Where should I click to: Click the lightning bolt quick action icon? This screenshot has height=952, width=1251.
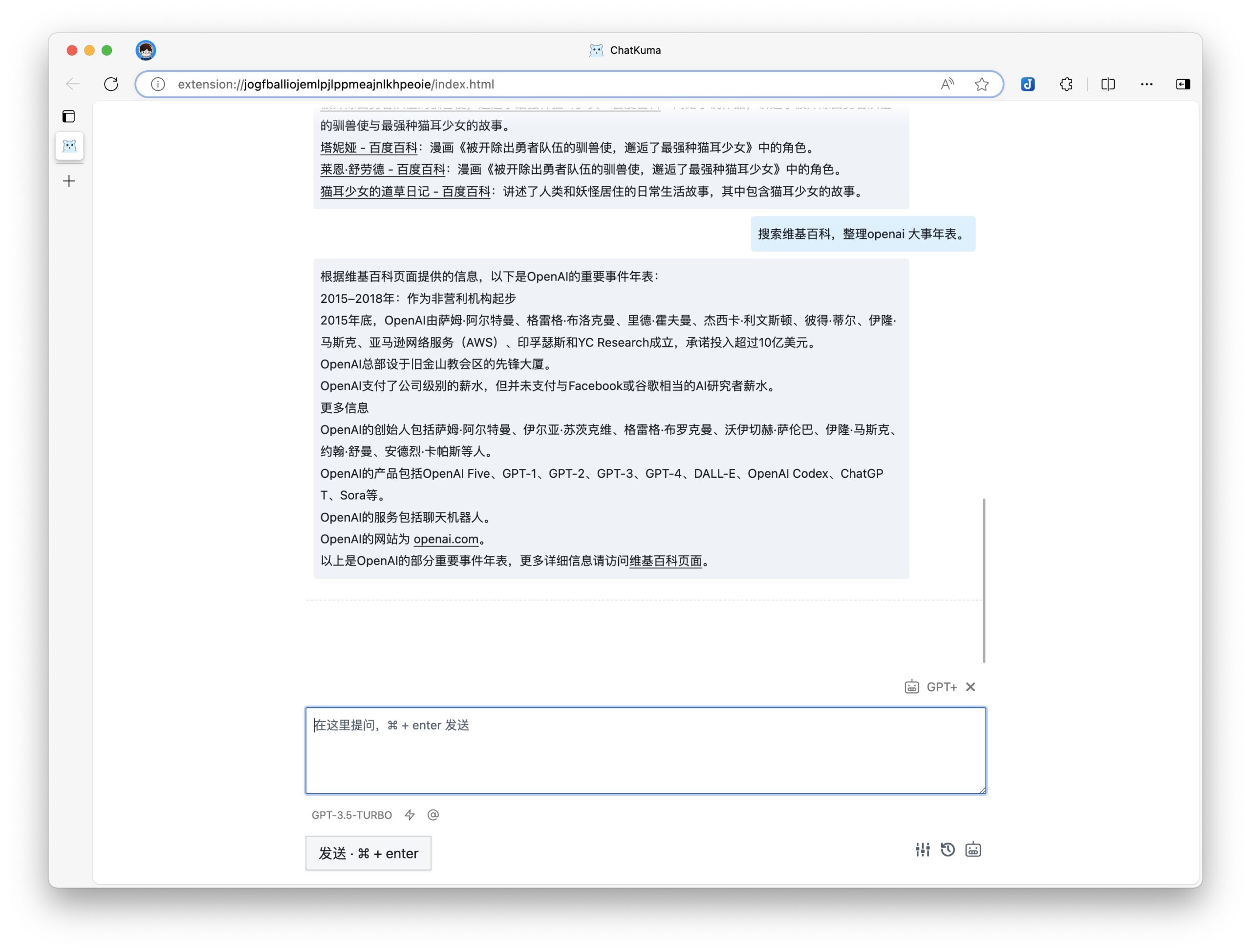click(409, 815)
